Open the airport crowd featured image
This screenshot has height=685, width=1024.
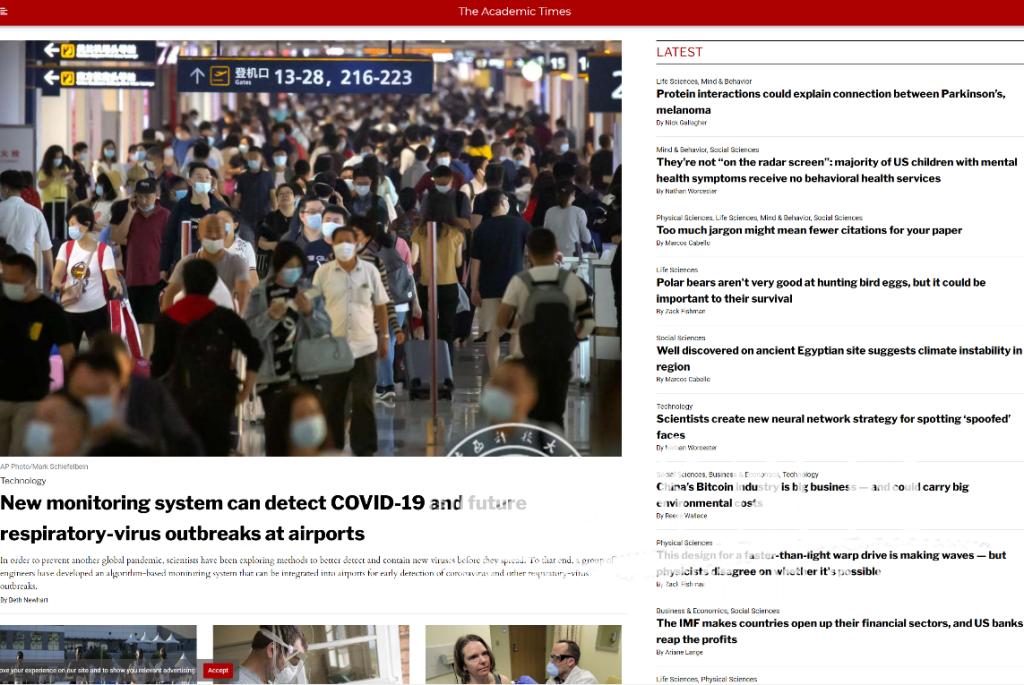[310, 248]
